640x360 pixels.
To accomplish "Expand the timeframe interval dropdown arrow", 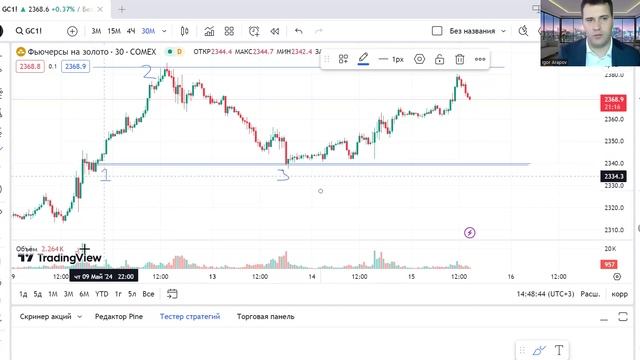I will click(164, 31).
